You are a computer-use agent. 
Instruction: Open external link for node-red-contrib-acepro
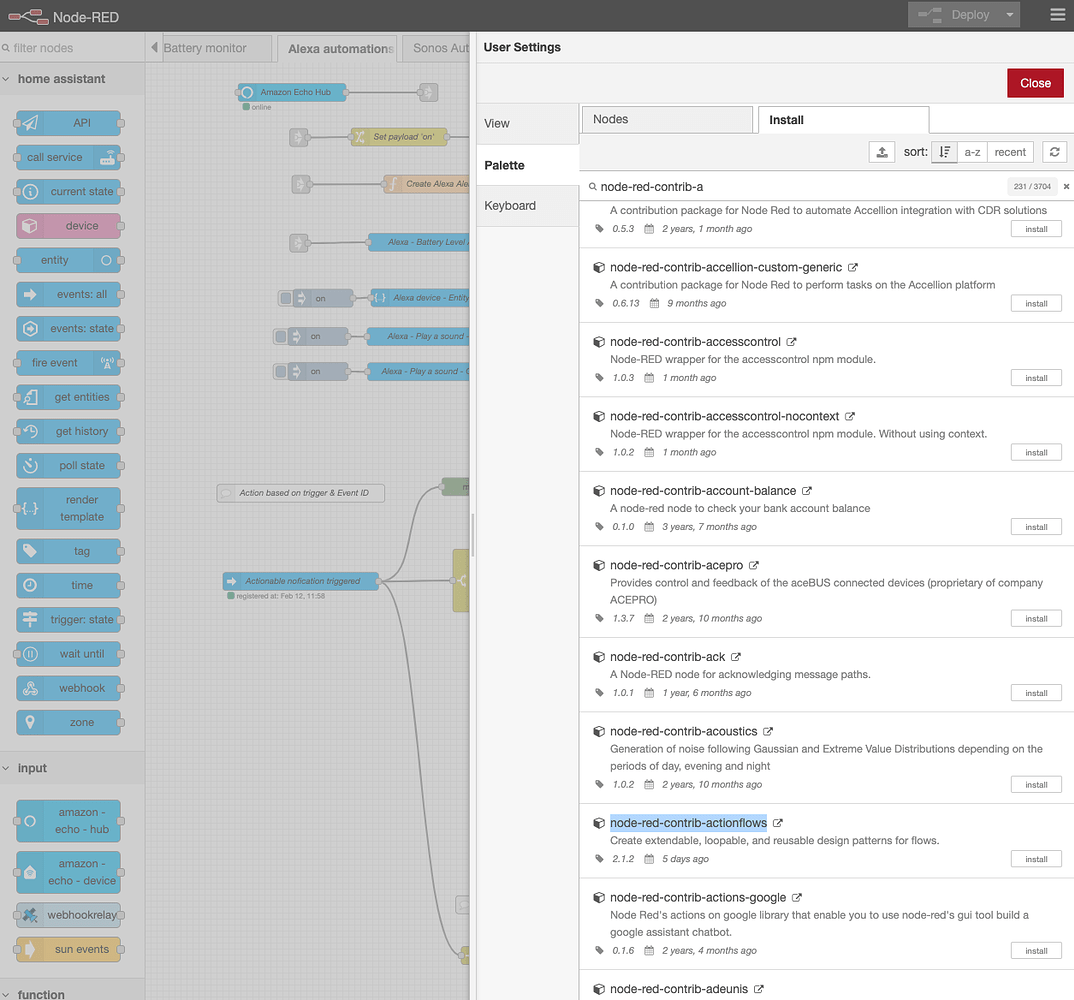click(753, 566)
